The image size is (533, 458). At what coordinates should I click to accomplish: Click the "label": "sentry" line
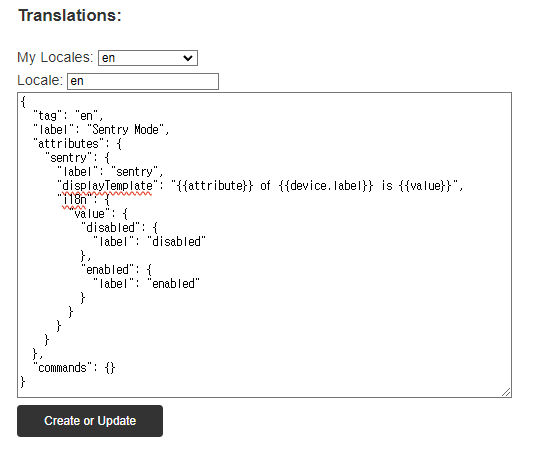(x=110, y=172)
